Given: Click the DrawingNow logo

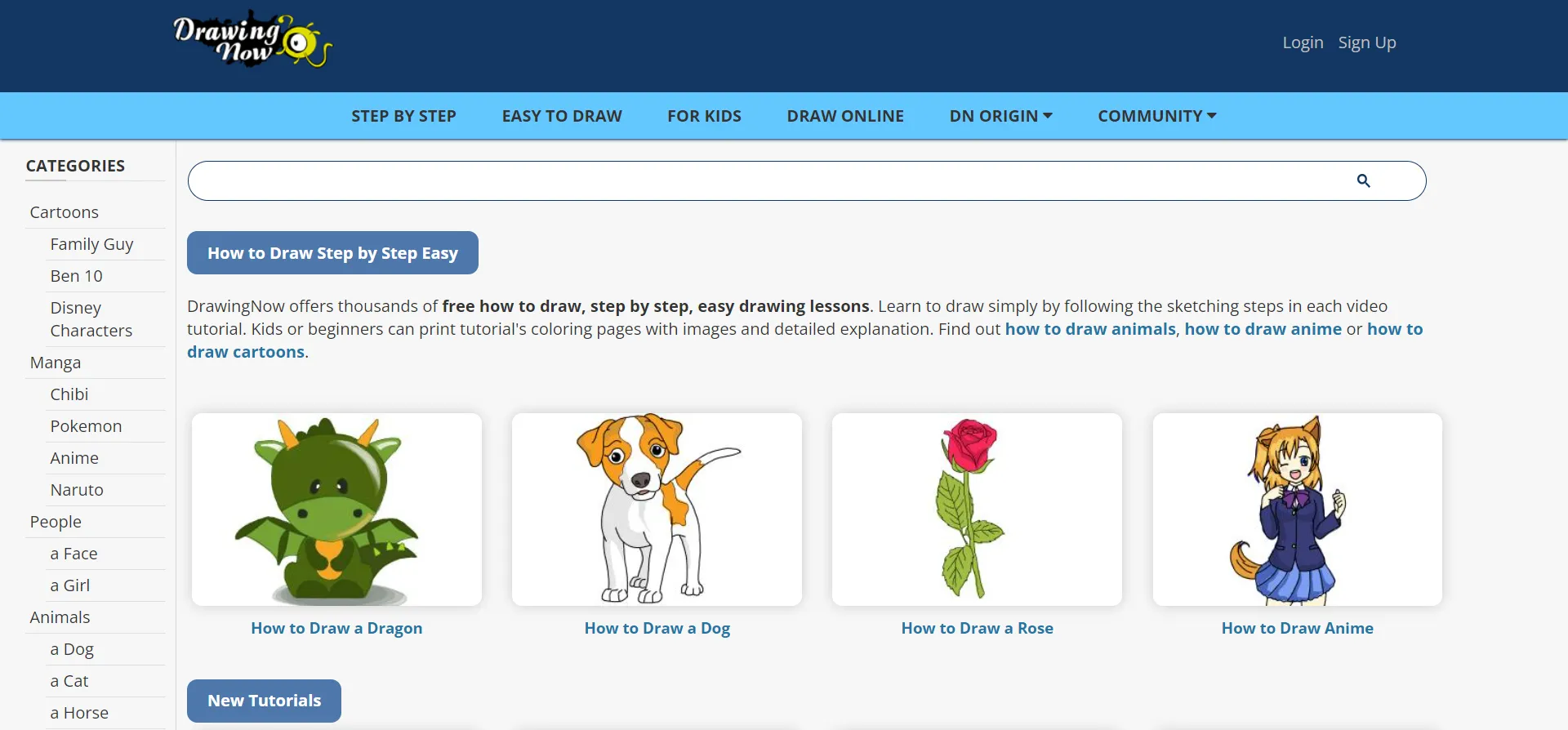Looking at the screenshot, I should pos(252,39).
